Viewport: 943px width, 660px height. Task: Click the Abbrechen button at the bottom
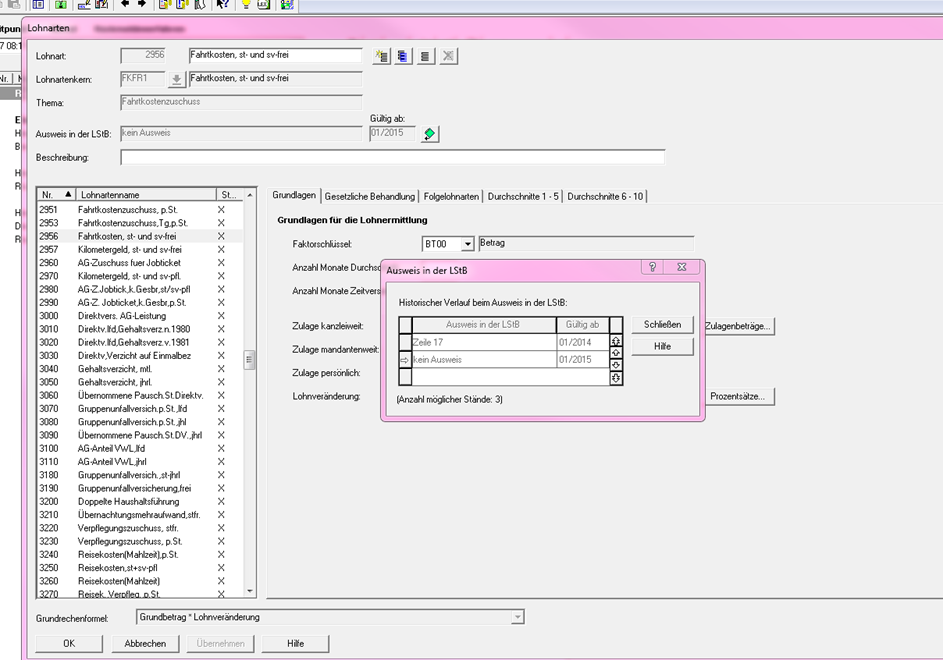(145, 643)
